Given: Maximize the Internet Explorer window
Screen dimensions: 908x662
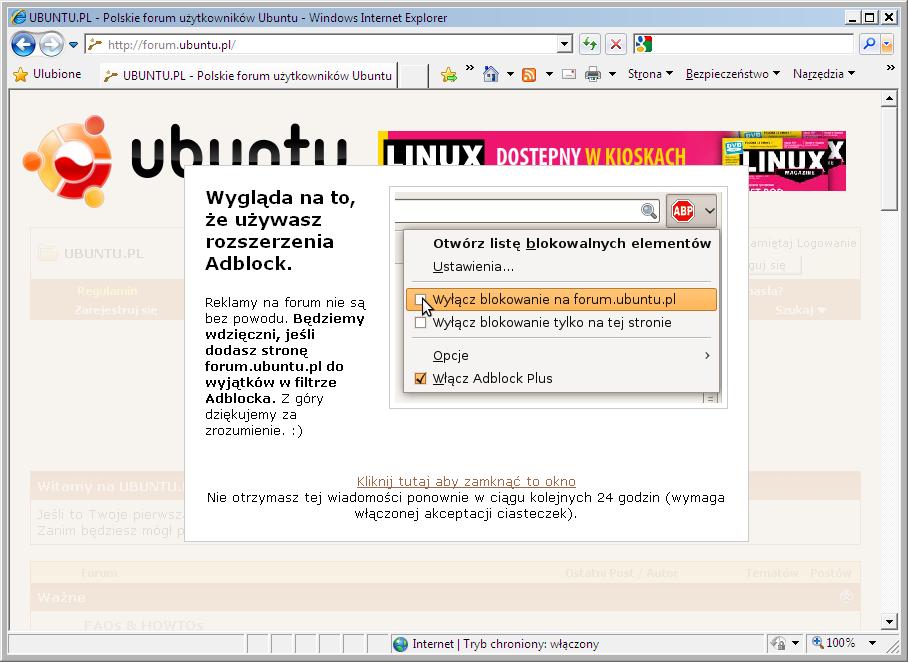Looking at the screenshot, I should (x=870, y=17).
